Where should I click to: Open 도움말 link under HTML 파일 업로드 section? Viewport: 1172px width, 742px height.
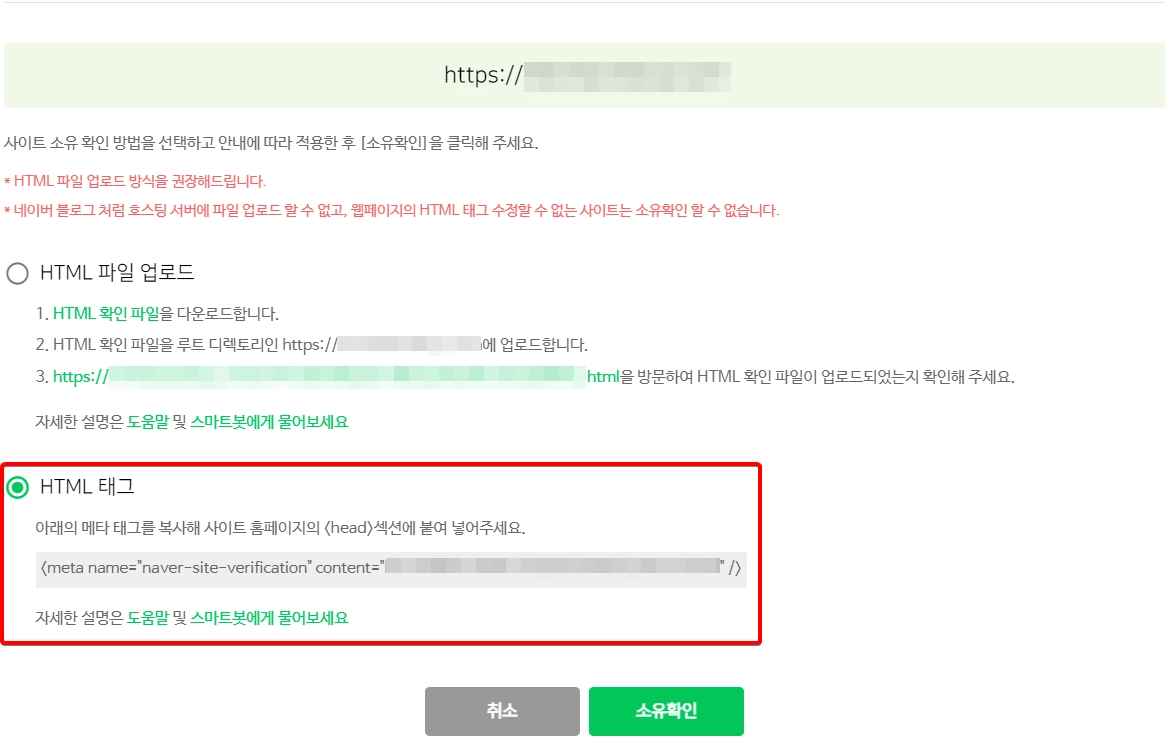click(x=148, y=422)
